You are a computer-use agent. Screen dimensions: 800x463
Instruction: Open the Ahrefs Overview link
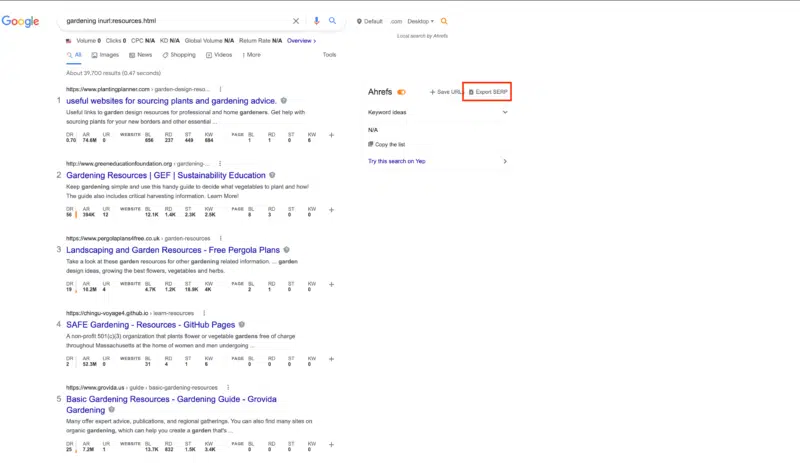pos(302,41)
